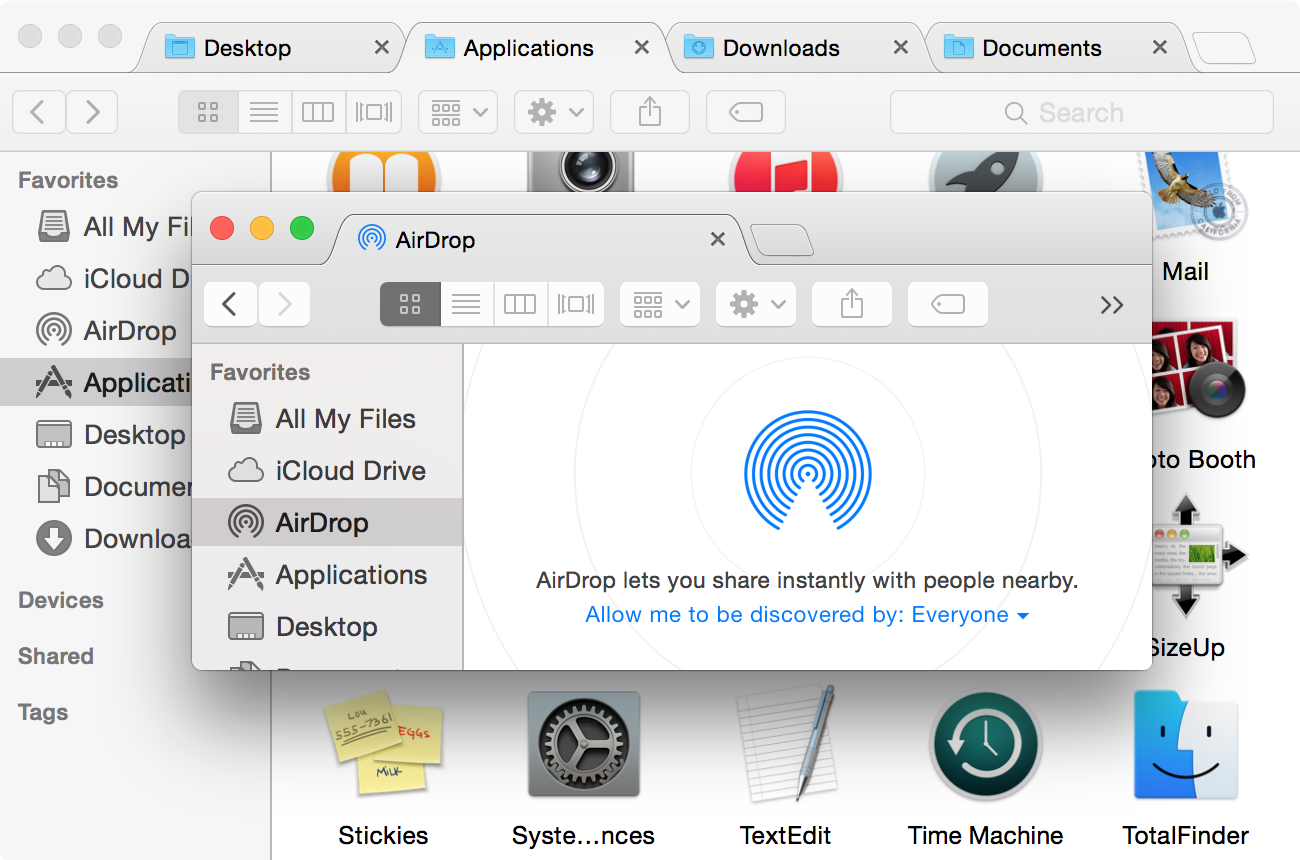Viewport: 1300px width, 860px height.
Task: Click Allow me to be discovered by link
Action: pos(806,615)
